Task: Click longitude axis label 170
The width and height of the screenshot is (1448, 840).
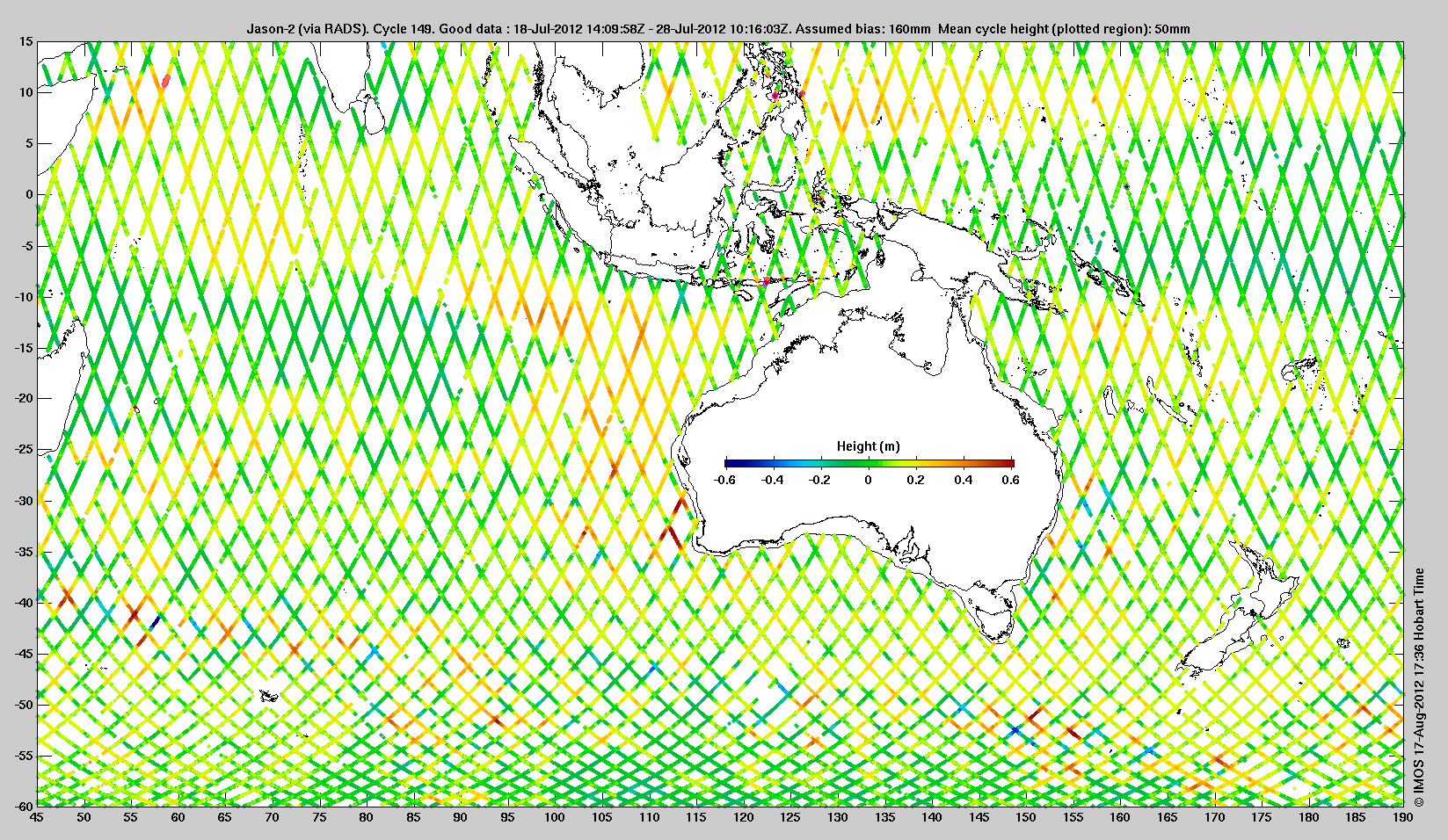Action: coord(1214,818)
